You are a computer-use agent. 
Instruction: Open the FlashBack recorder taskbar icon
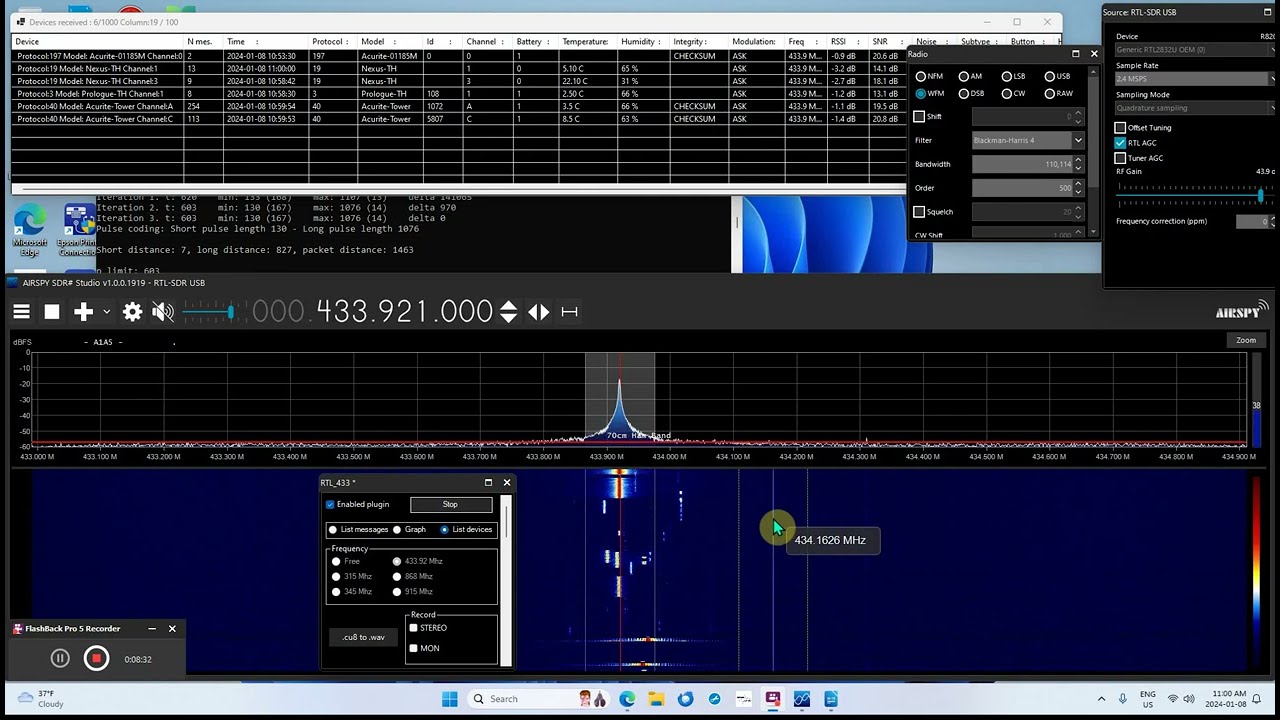[773, 699]
